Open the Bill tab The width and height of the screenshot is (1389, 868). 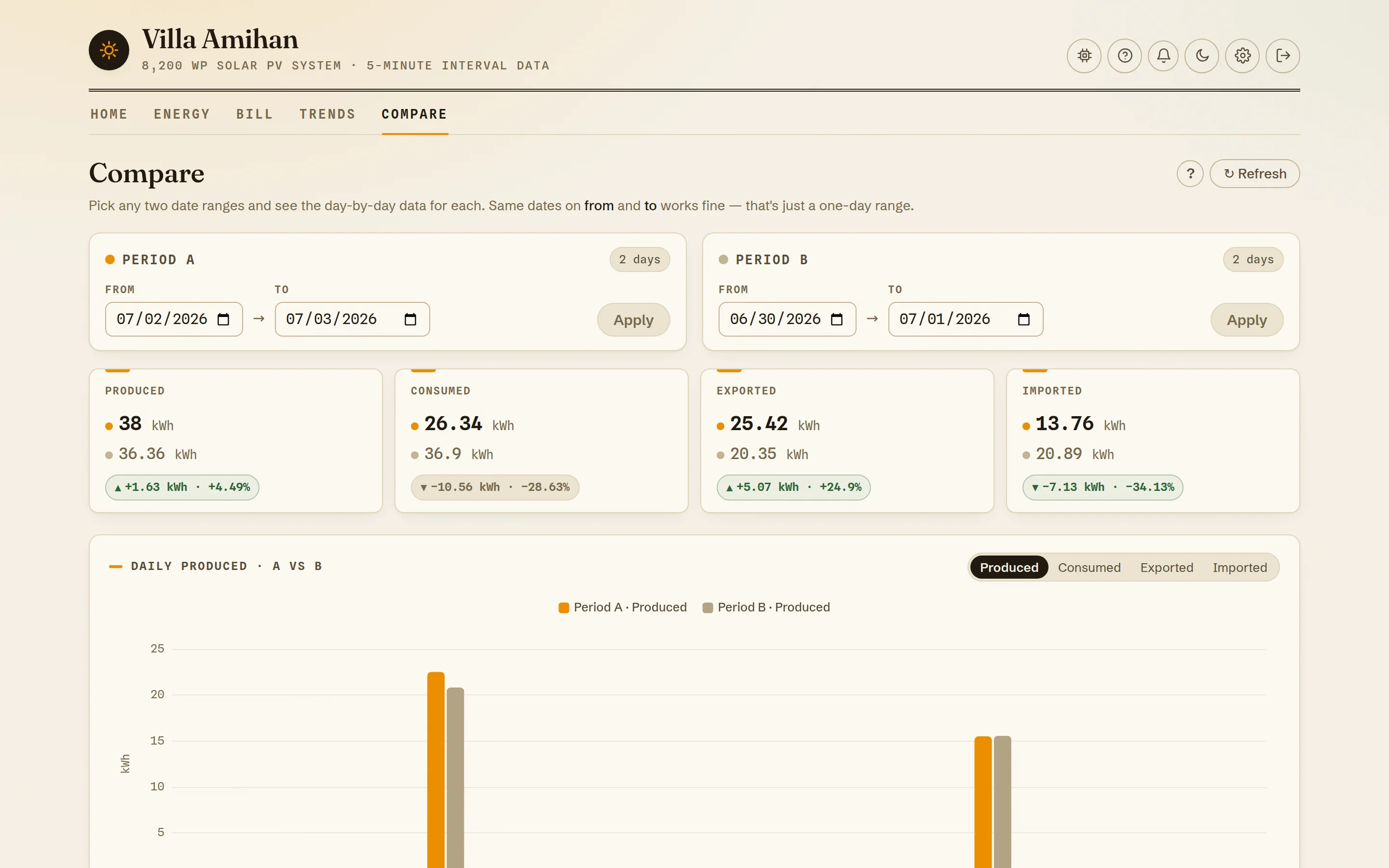255,114
